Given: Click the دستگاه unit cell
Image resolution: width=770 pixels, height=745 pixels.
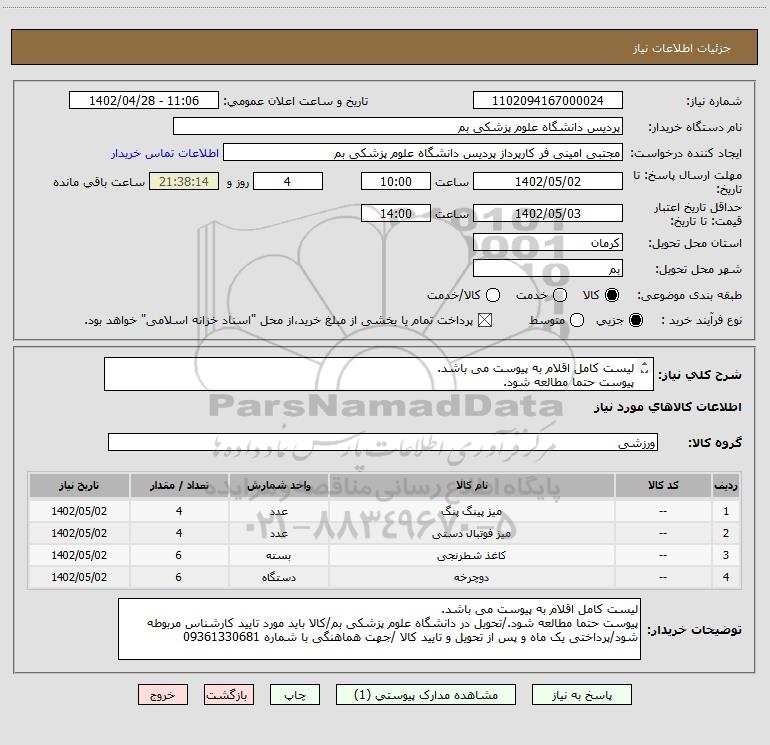Looking at the screenshot, I should click(x=278, y=578).
